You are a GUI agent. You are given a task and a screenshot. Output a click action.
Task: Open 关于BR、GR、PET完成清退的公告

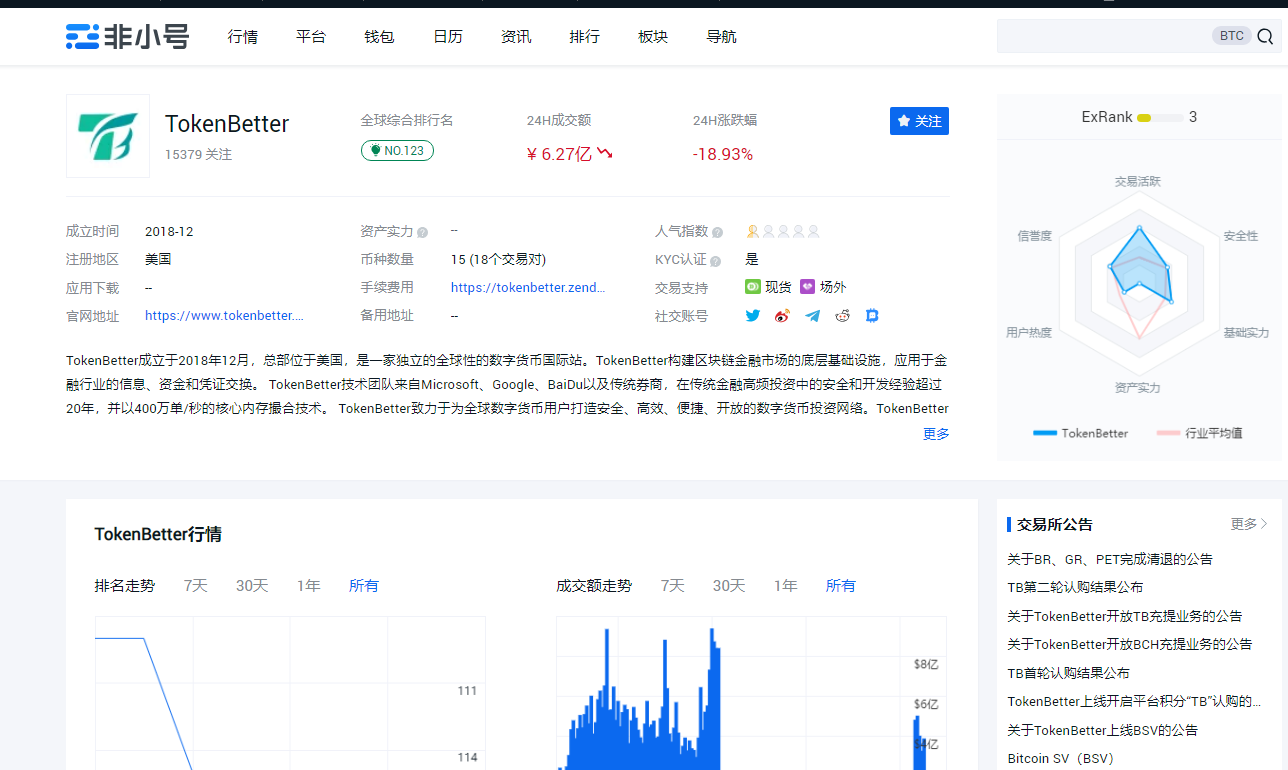1110,559
